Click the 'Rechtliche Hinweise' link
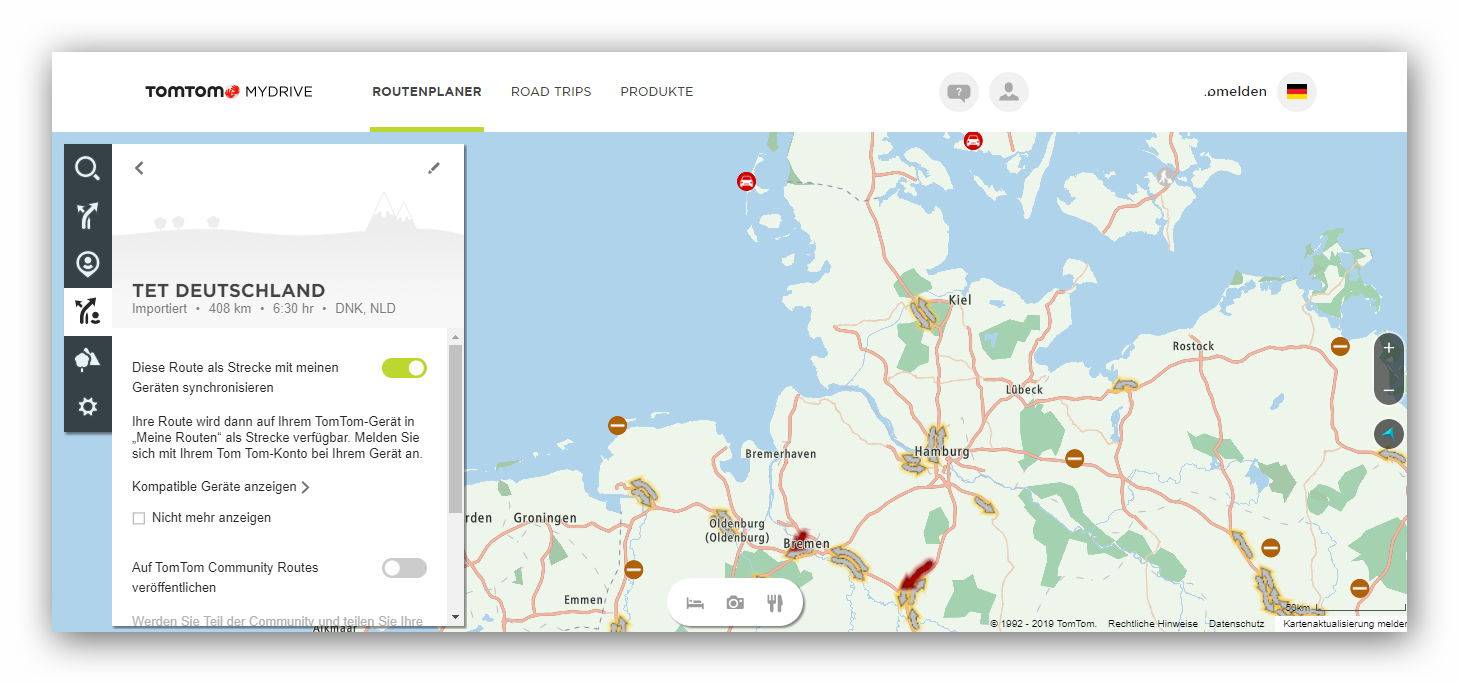 (1152, 624)
